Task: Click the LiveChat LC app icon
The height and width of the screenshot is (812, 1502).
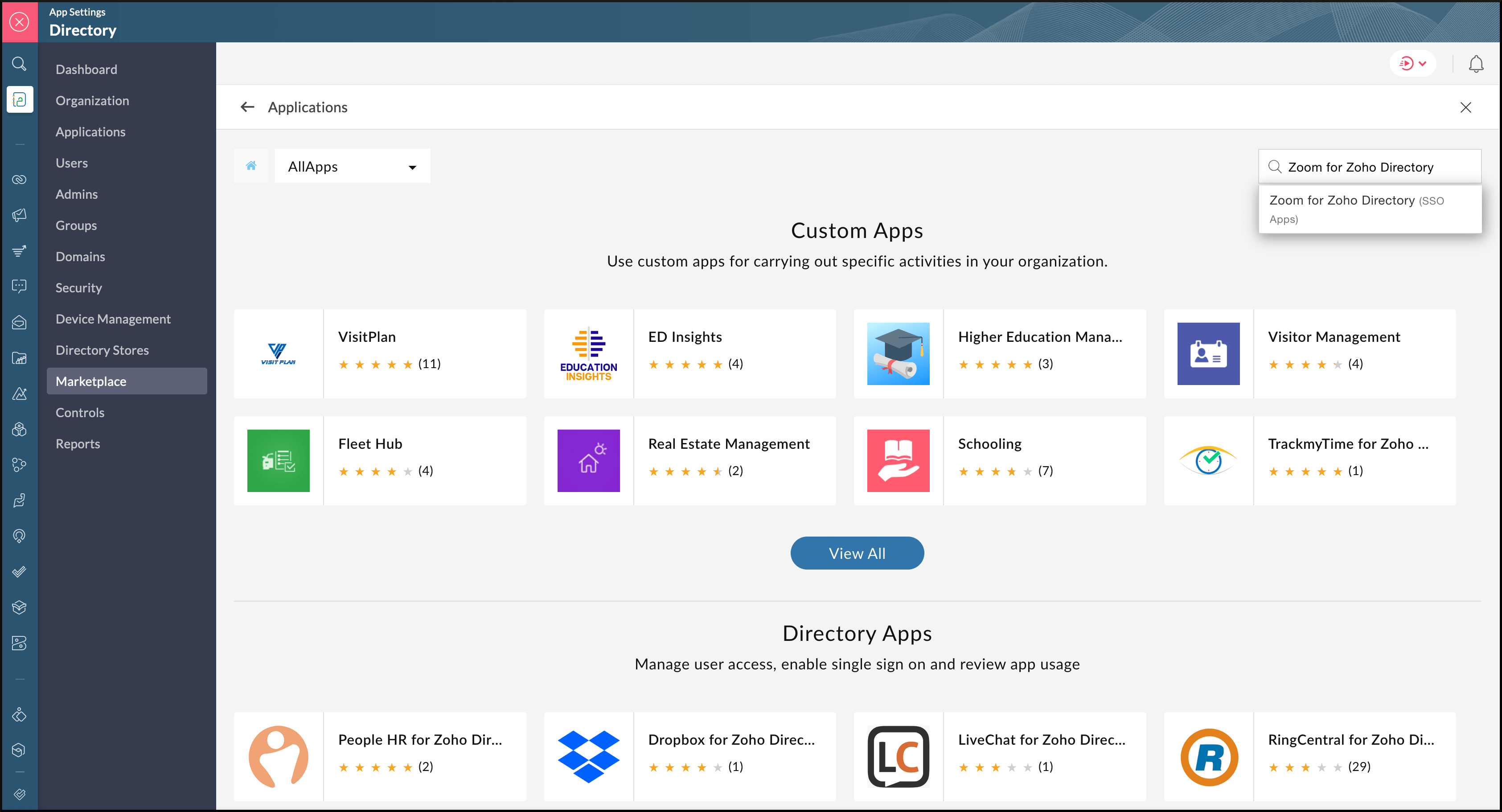Action: (898, 757)
